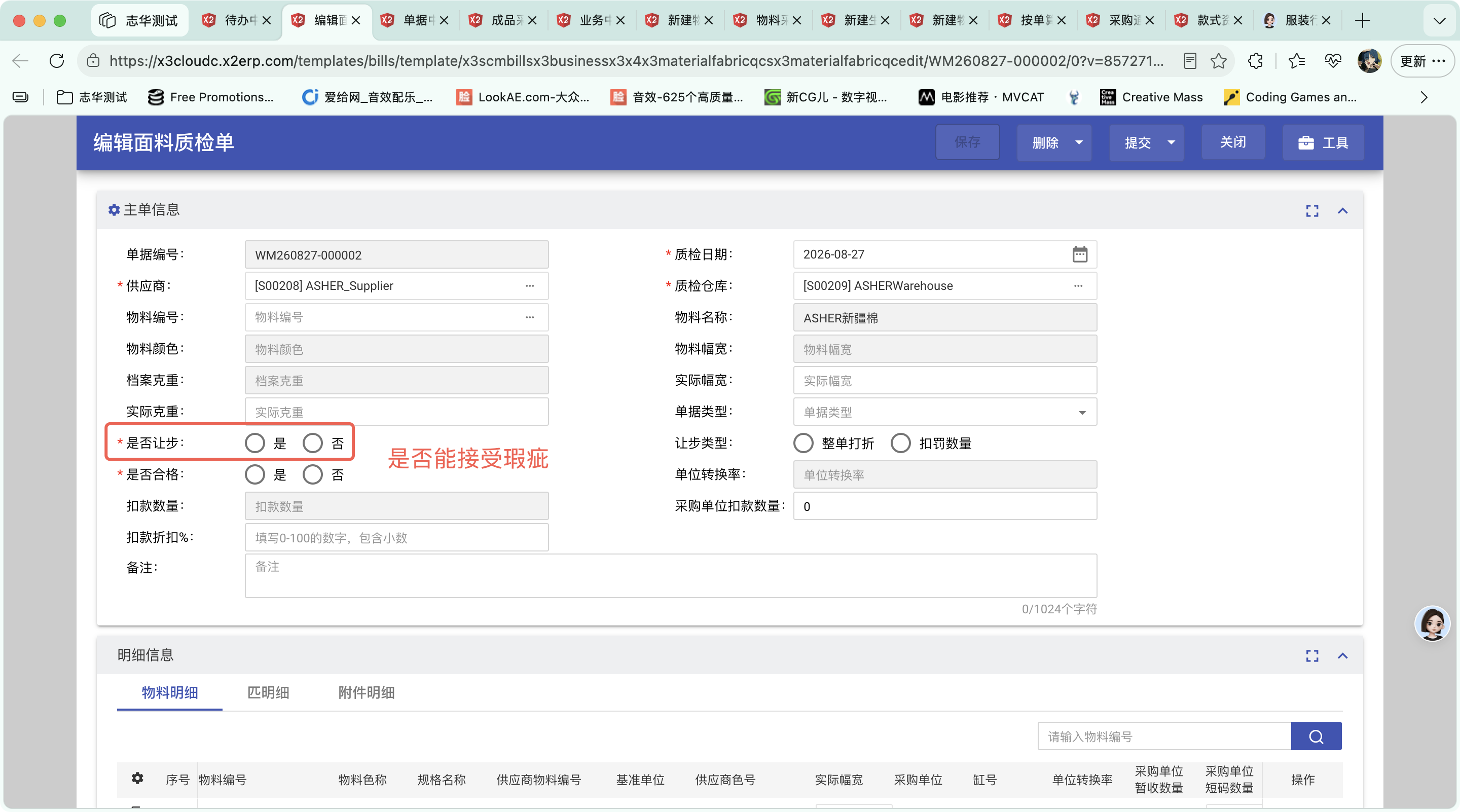The image size is (1460, 812).
Task: Open table column settings gear icon
Action: click(x=137, y=778)
